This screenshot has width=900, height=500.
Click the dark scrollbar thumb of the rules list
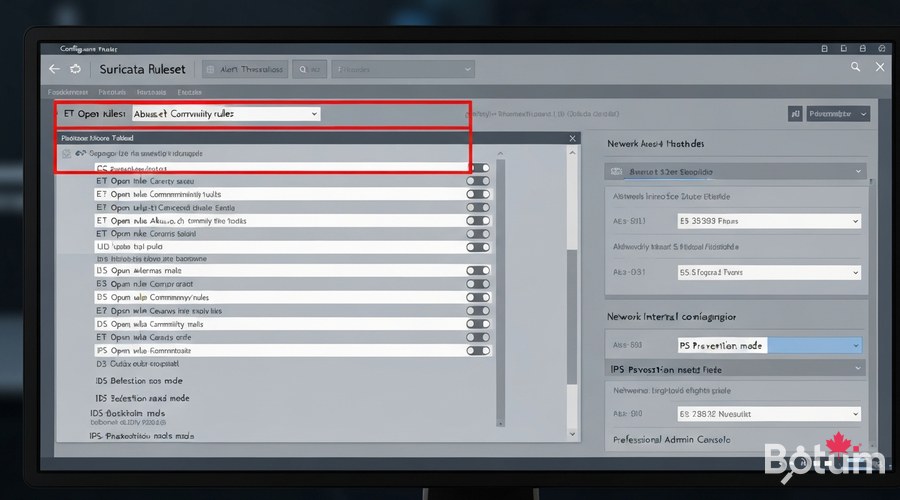[572, 317]
